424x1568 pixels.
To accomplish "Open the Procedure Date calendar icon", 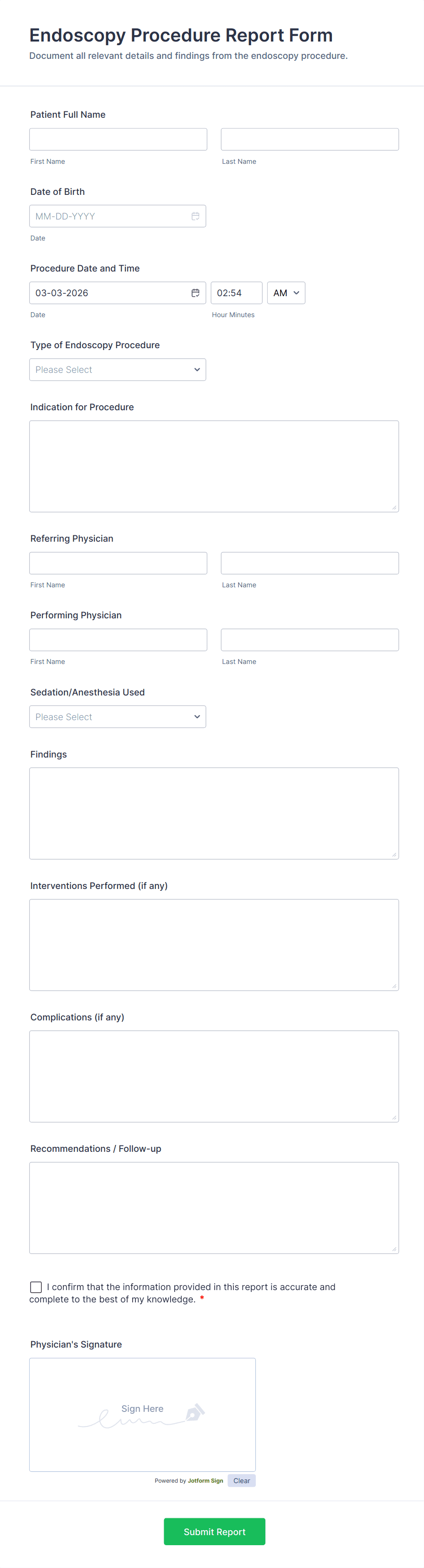I will click(x=195, y=293).
